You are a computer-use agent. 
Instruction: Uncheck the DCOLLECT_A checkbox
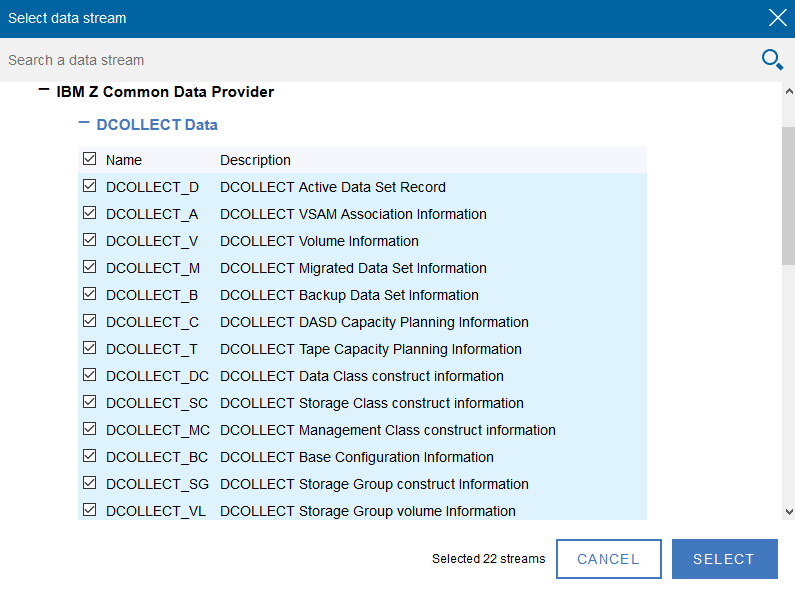89,213
